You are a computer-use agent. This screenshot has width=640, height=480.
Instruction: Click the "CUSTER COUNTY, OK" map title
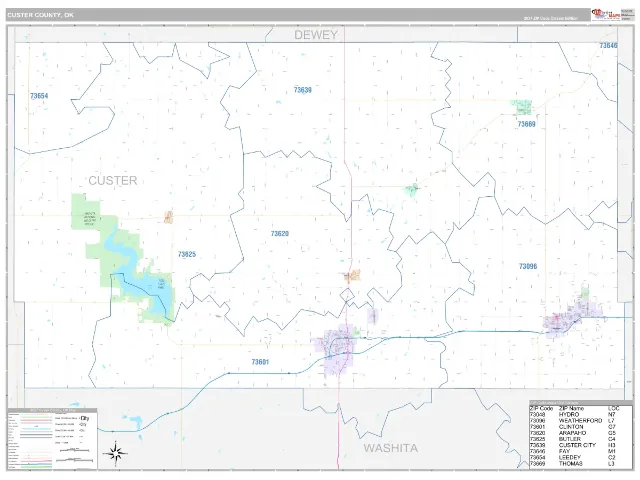[x=40, y=15]
